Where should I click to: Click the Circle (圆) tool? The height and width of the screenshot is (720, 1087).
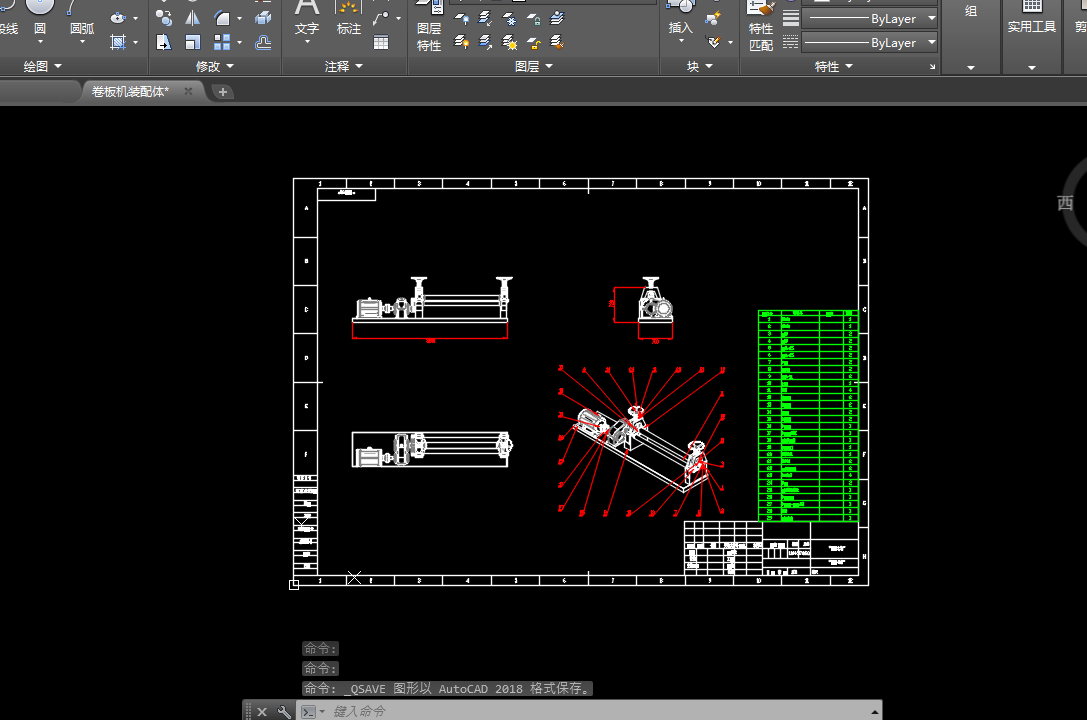pos(40,21)
